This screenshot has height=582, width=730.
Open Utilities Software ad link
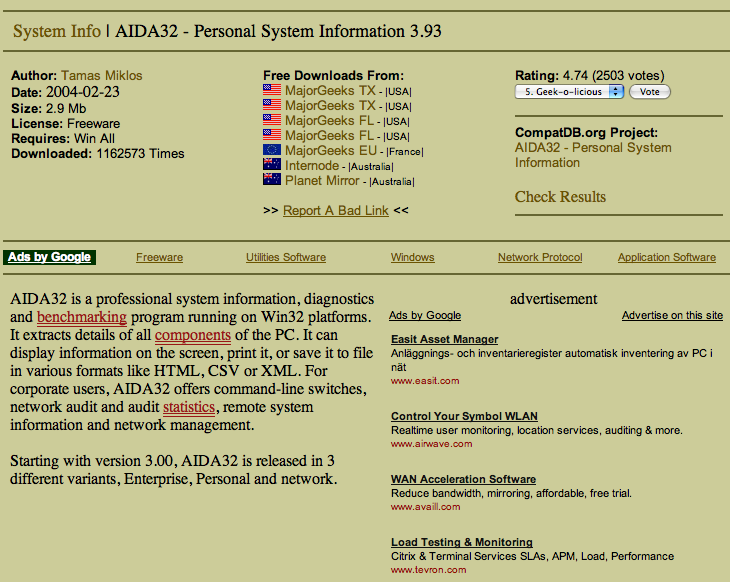pyautogui.click(x=286, y=257)
